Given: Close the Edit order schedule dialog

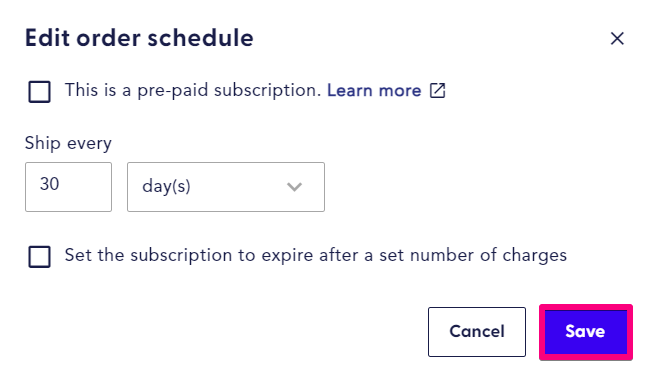Looking at the screenshot, I should pyautogui.click(x=617, y=38).
